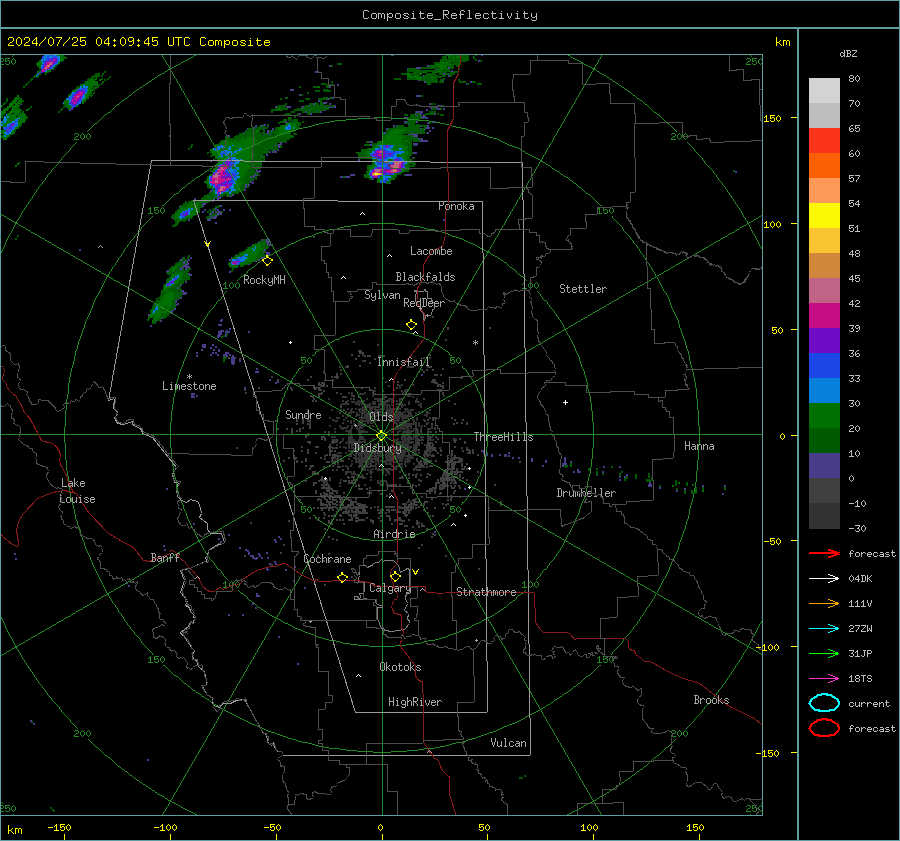Click the Calgary city label
This screenshot has height=841, width=900.
click(390, 588)
